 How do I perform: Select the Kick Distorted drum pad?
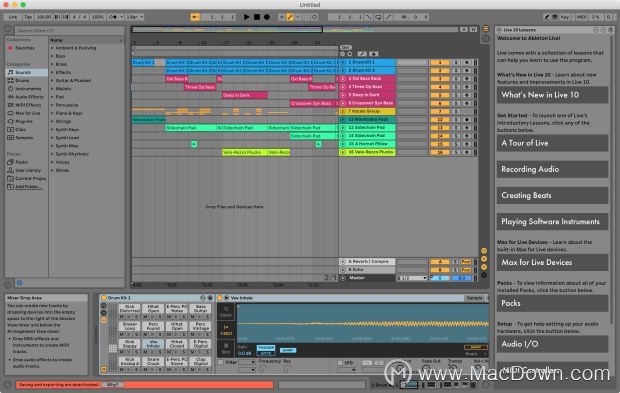130,309
